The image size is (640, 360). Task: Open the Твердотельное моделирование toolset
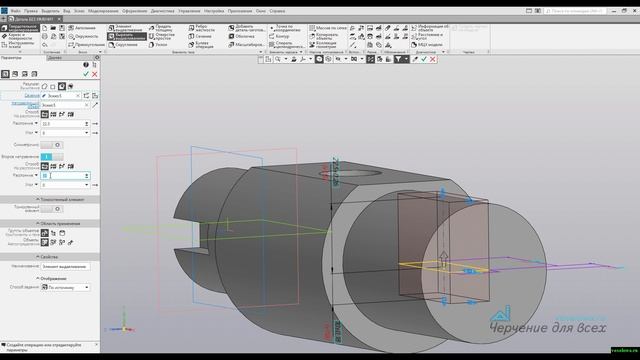pos(20,28)
